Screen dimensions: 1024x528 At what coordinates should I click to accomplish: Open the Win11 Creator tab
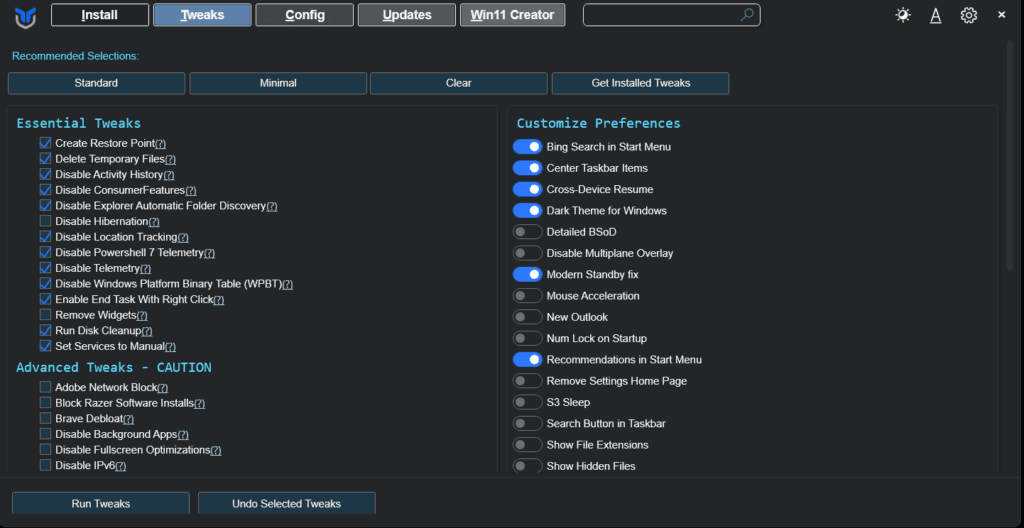point(512,15)
